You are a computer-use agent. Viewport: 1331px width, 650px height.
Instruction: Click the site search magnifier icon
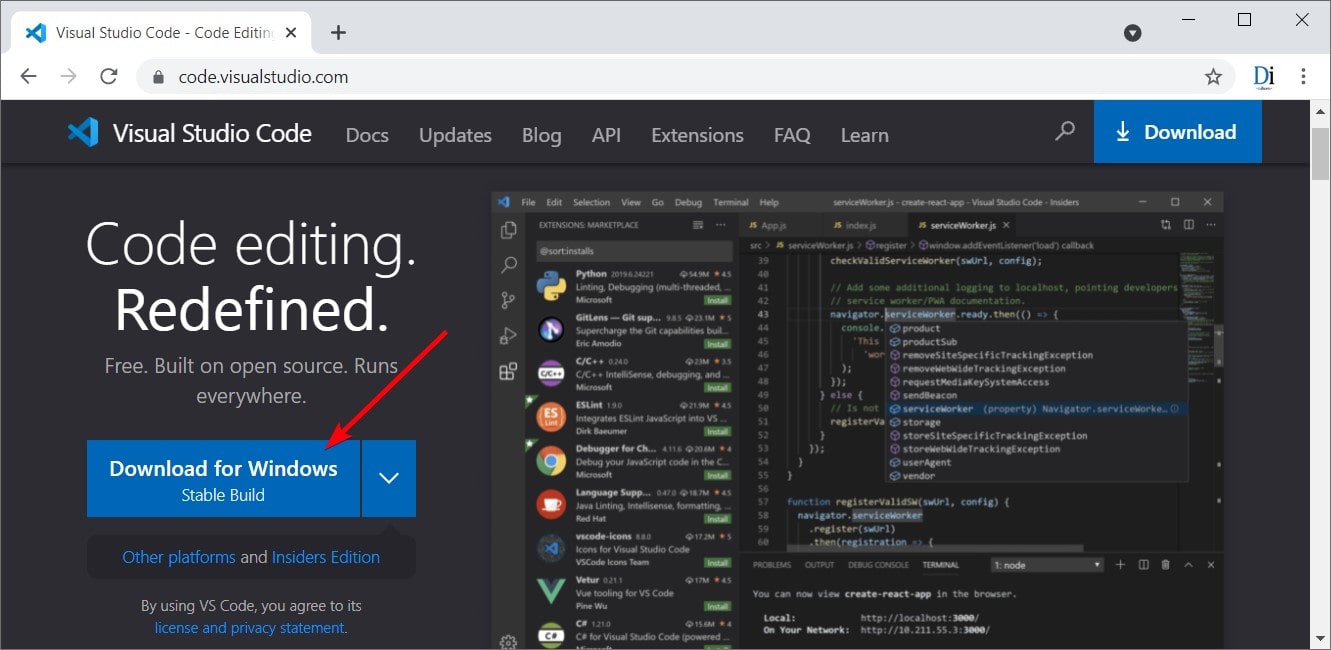1065,131
